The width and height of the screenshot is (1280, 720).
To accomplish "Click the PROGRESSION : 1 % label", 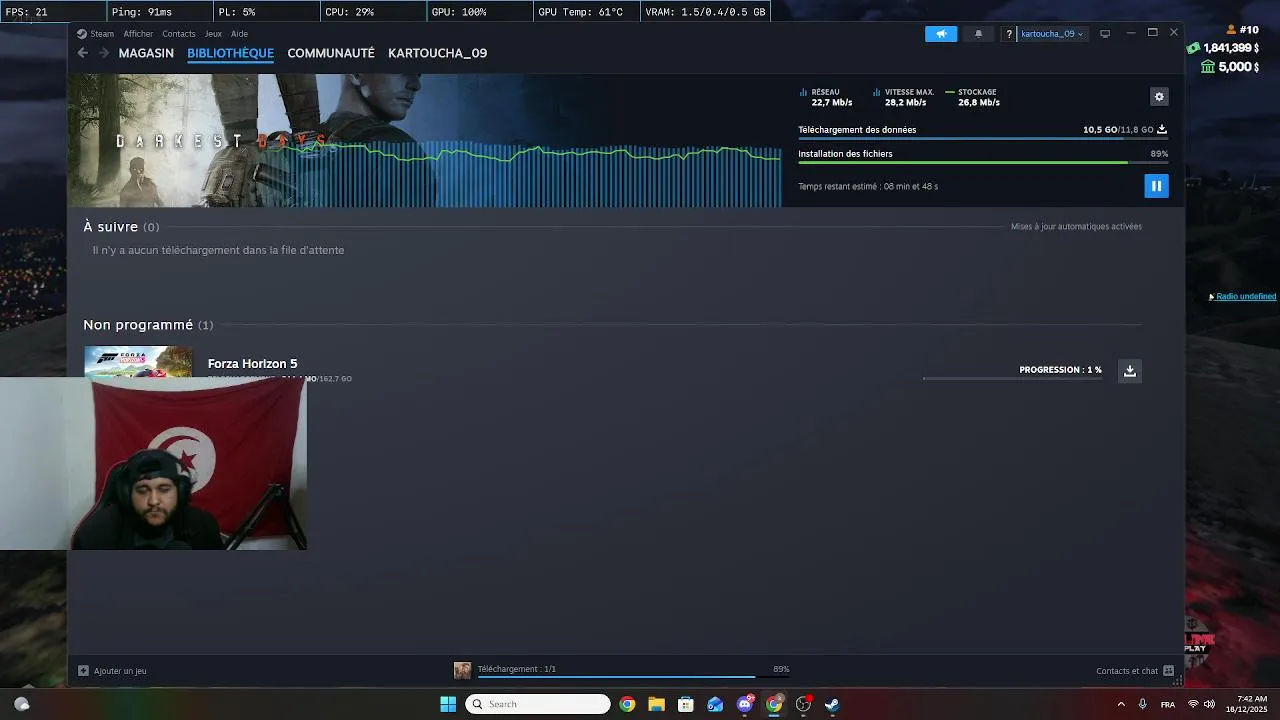I will tap(1060, 370).
